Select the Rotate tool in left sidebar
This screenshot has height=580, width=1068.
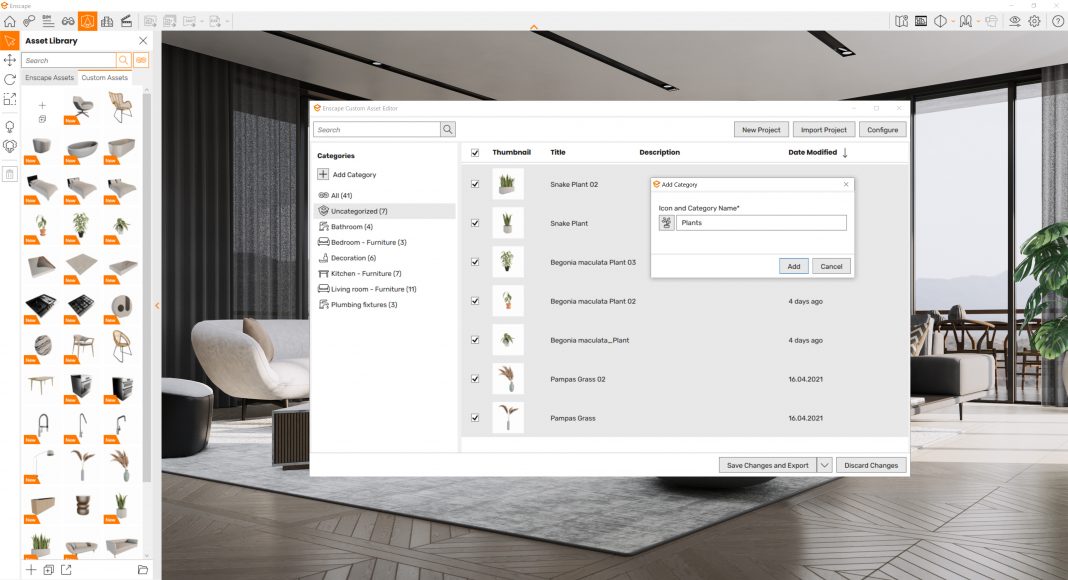[10, 79]
